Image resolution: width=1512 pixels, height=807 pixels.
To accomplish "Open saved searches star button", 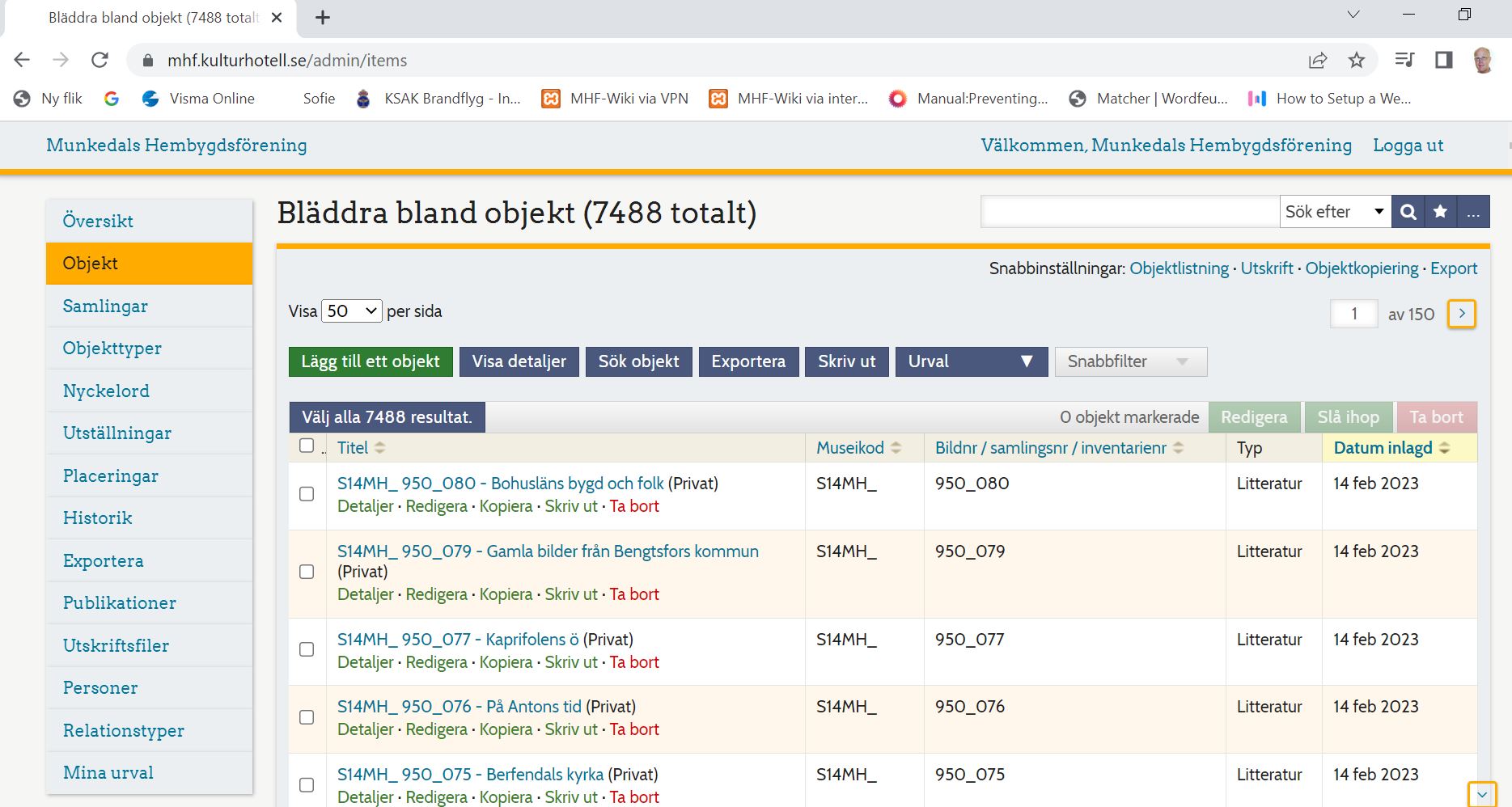I will (1441, 212).
